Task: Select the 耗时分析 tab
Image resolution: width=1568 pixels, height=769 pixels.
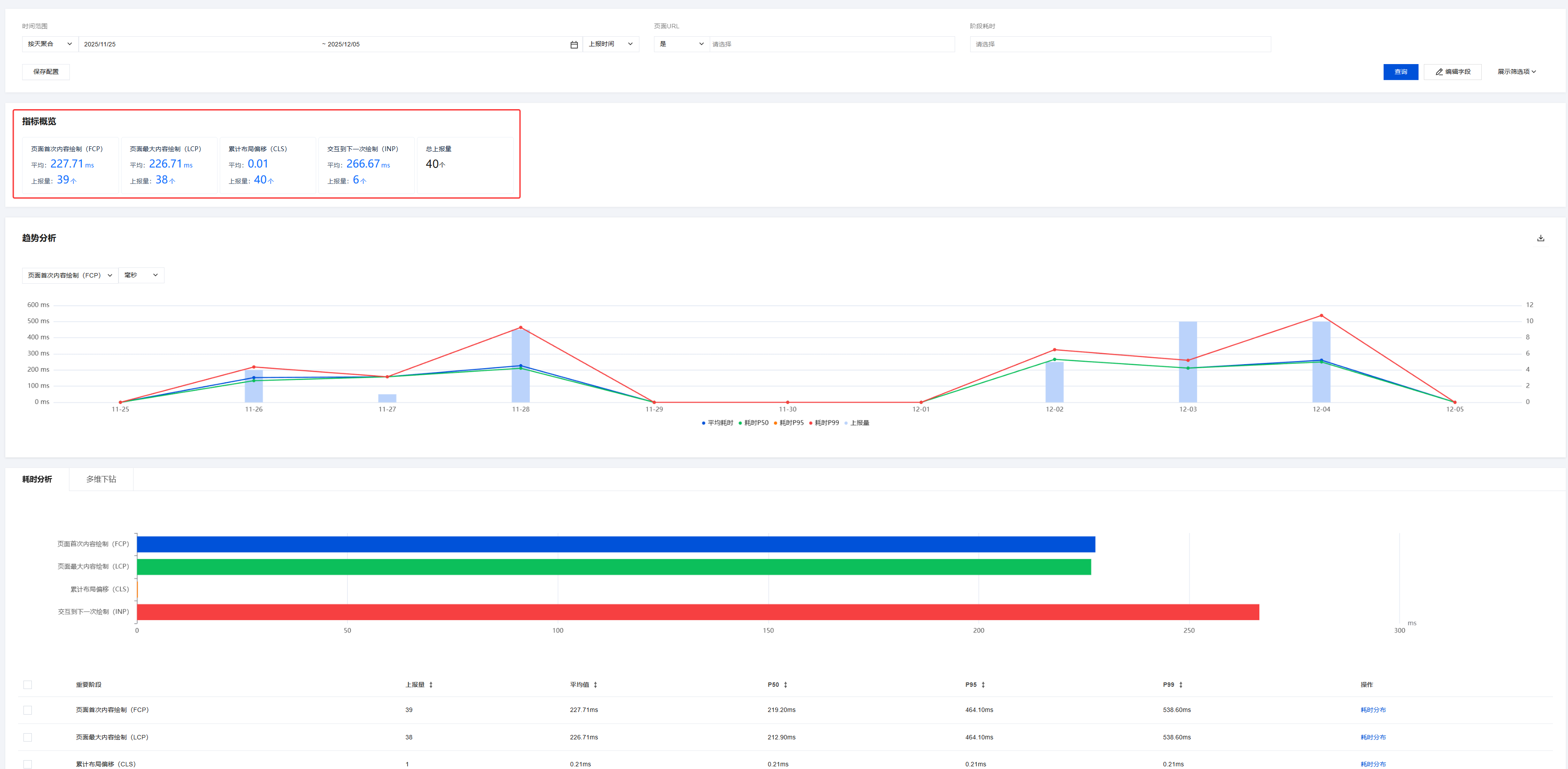Action: [x=37, y=480]
